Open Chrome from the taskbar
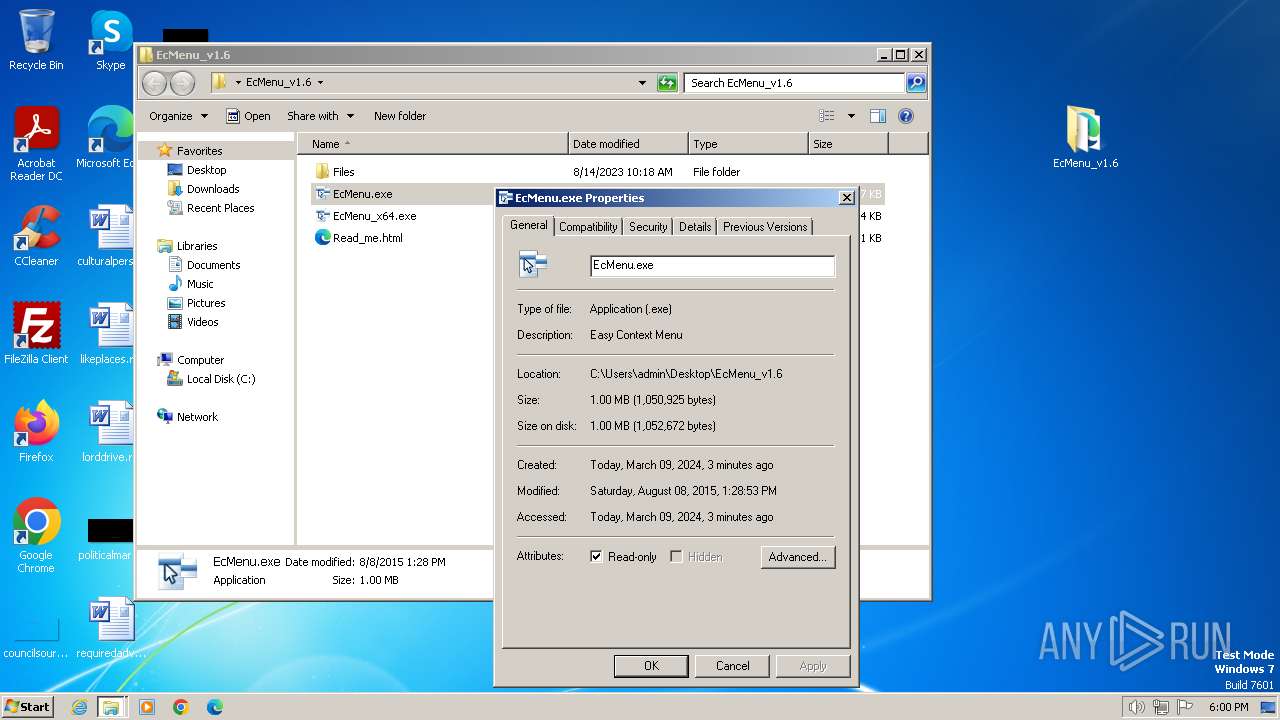 [180, 707]
